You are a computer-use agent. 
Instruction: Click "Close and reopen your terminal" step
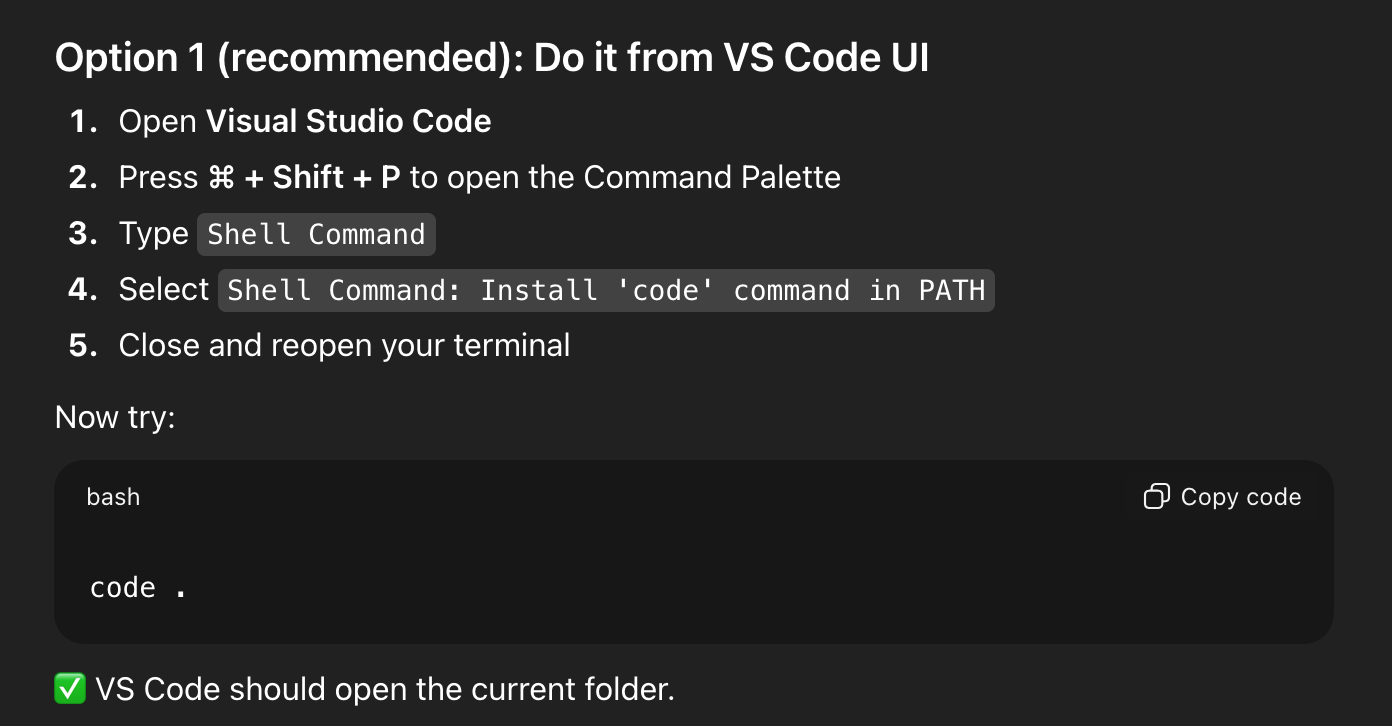344,346
